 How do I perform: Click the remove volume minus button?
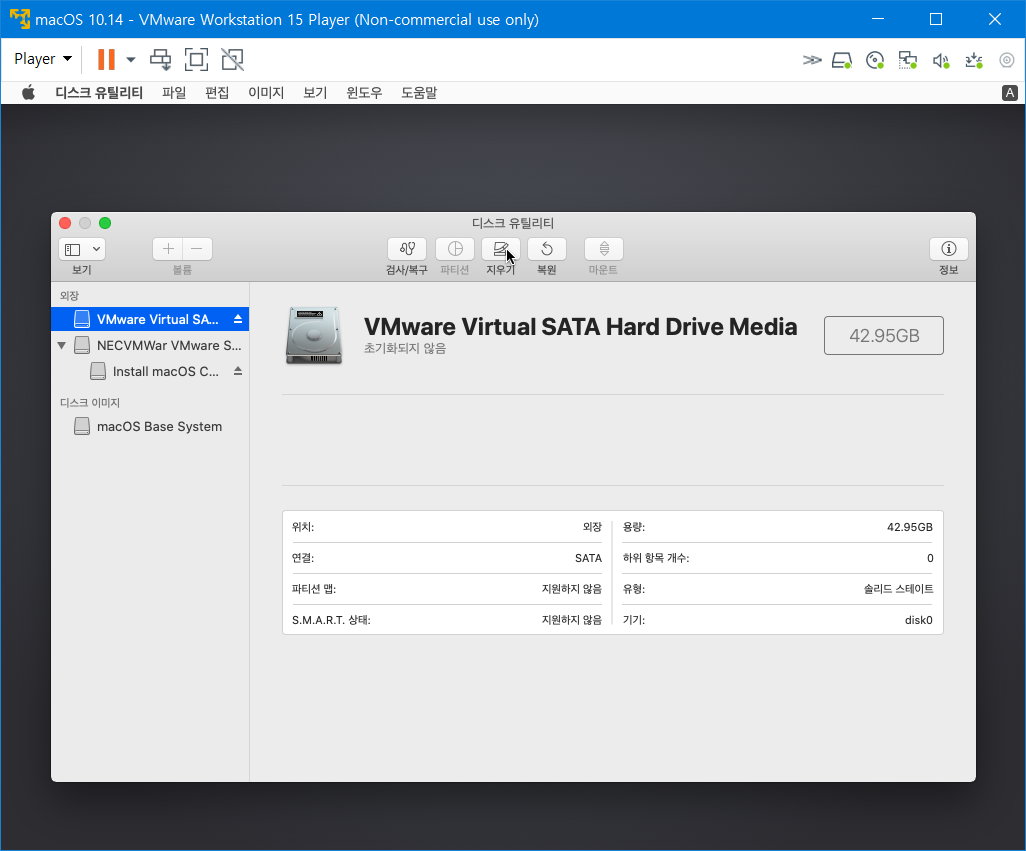tap(197, 249)
